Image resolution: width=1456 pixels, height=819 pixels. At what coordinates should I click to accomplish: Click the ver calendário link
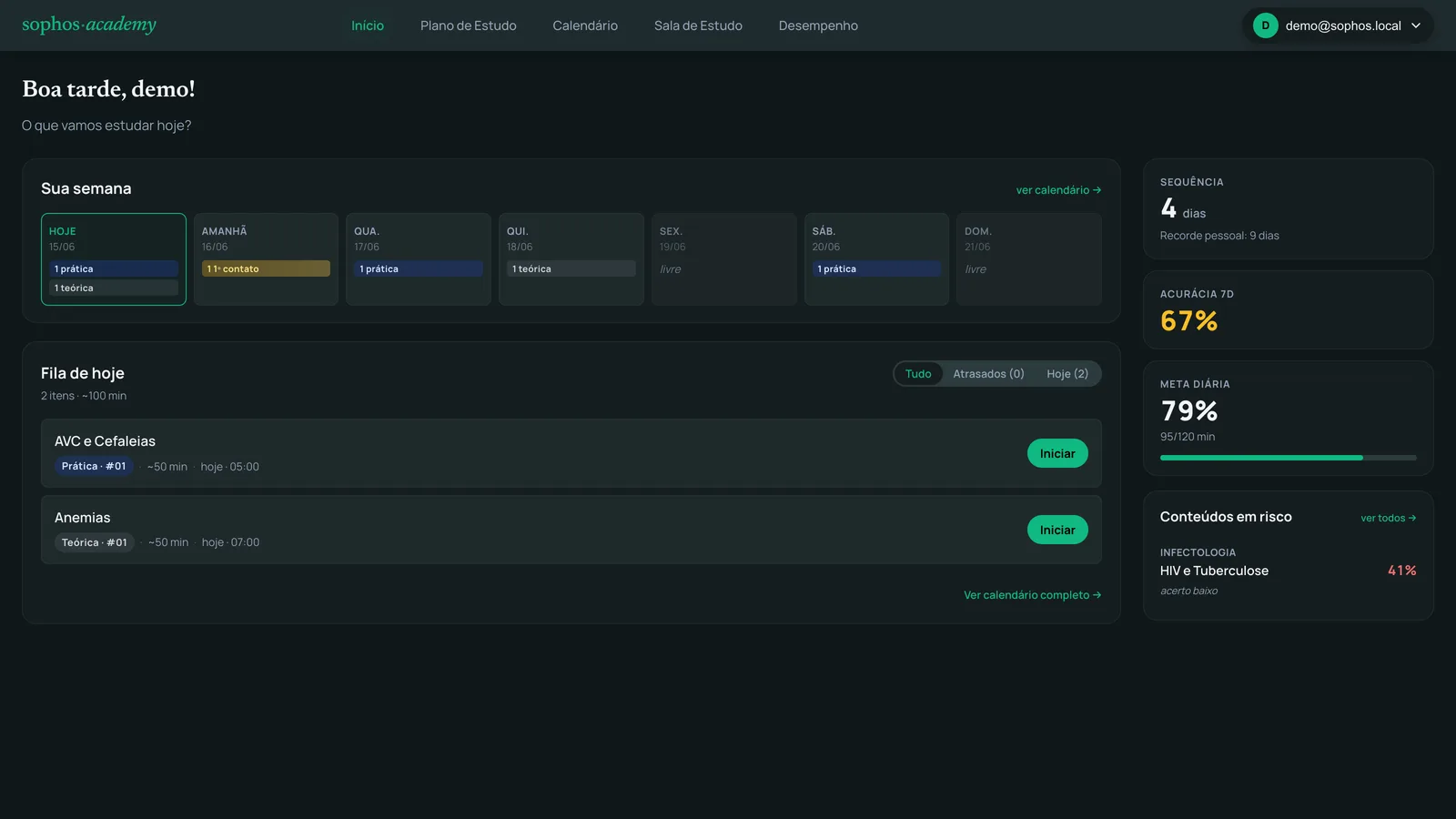click(x=1058, y=190)
